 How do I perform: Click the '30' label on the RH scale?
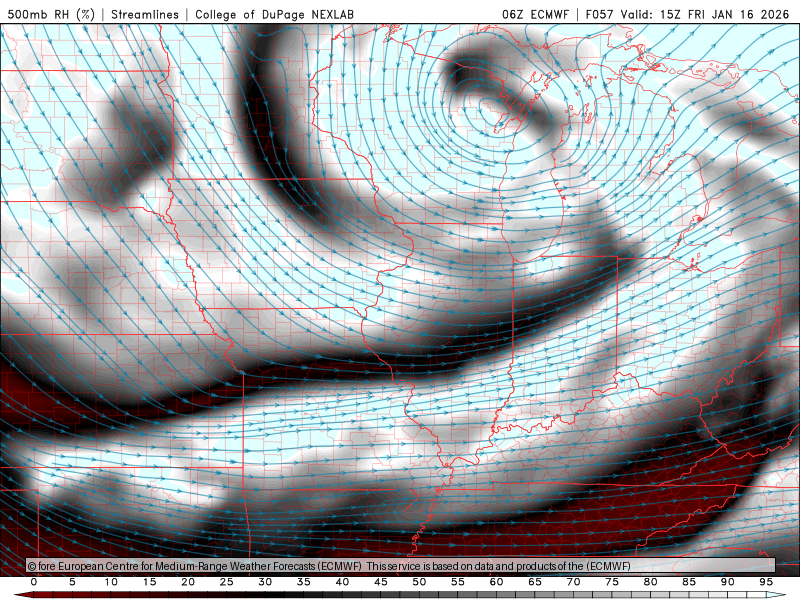[x=265, y=582]
